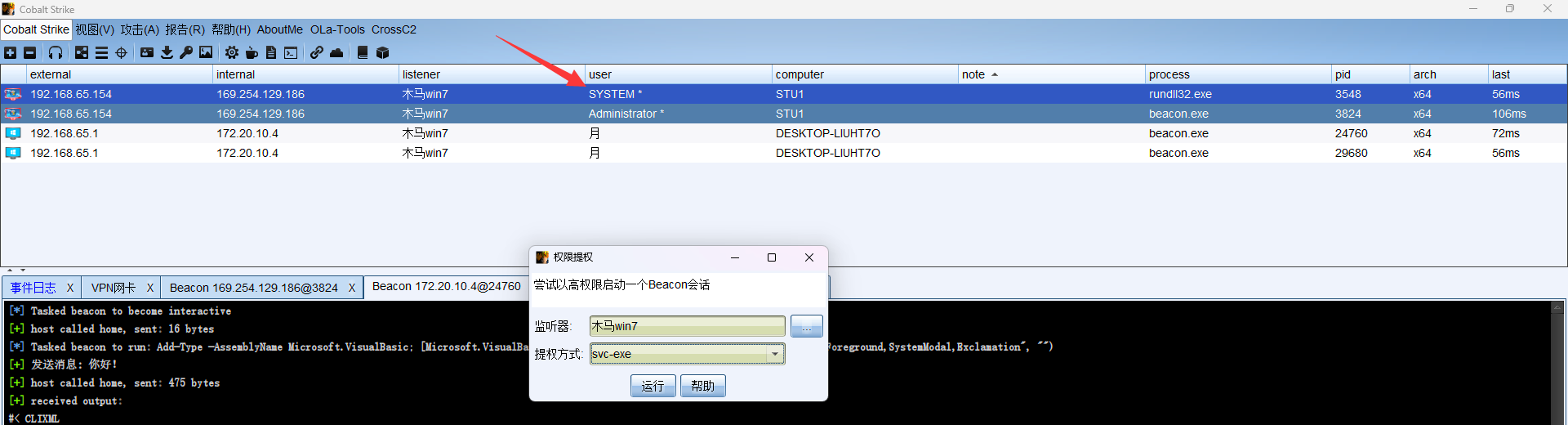
Task: Expand the 提权方式 svc-exe dropdown
Action: click(x=774, y=354)
